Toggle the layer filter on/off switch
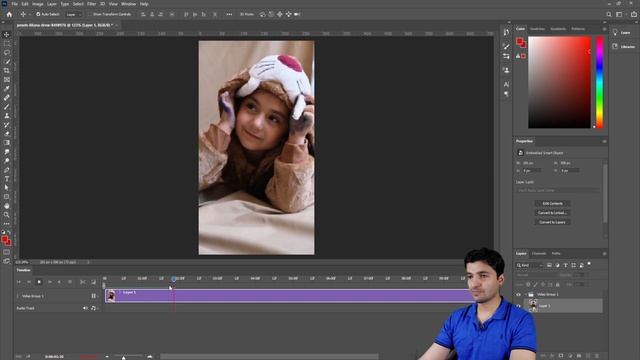640x360 pixels. (x=589, y=264)
